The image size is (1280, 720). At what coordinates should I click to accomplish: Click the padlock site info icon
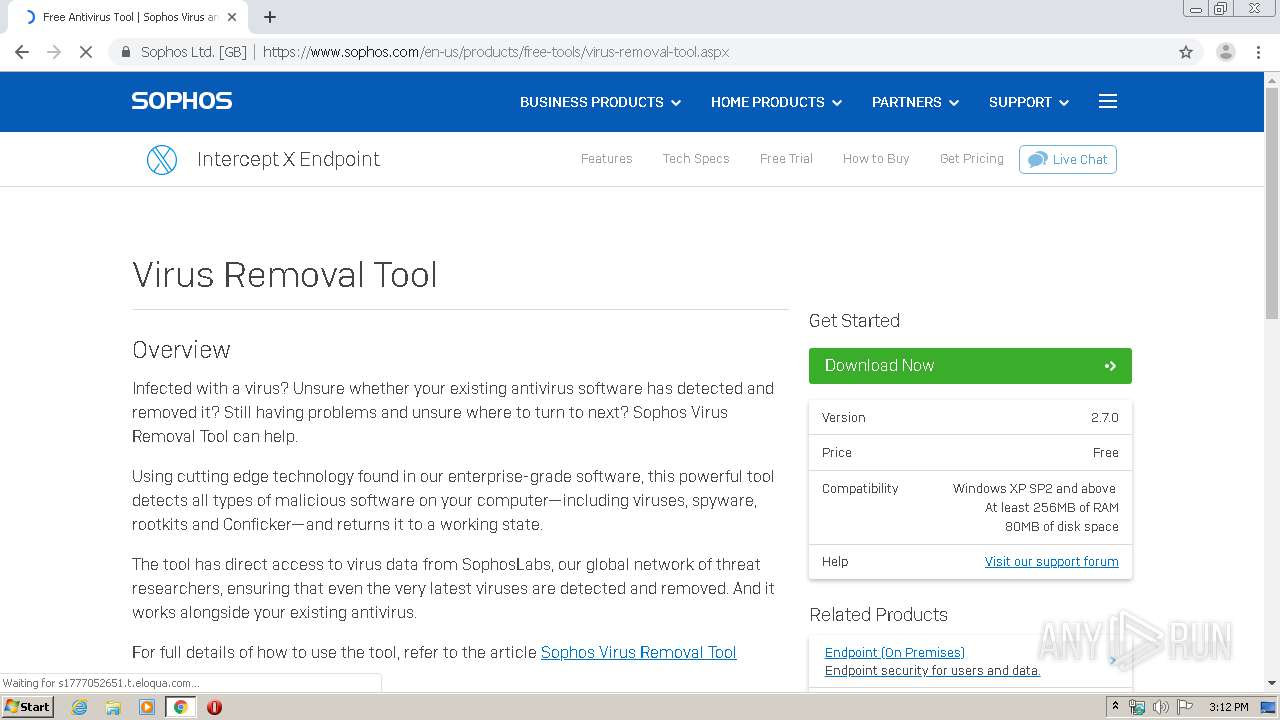[x=125, y=52]
